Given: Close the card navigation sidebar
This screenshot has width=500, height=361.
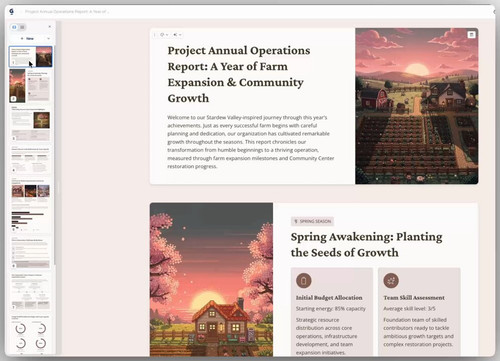Looking at the screenshot, I should (x=50, y=27).
